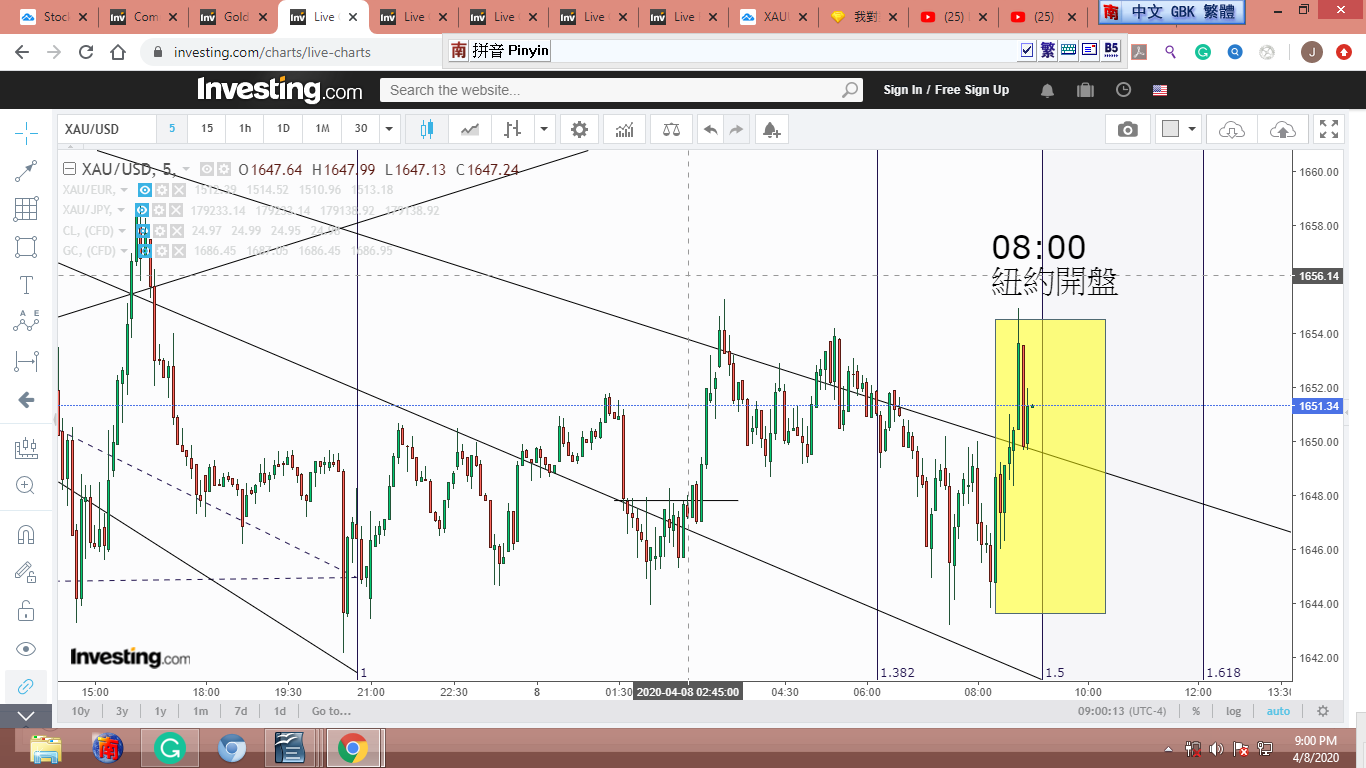Open the chart type dropdown arrow
The height and width of the screenshot is (768, 1366).
point(544,129)
